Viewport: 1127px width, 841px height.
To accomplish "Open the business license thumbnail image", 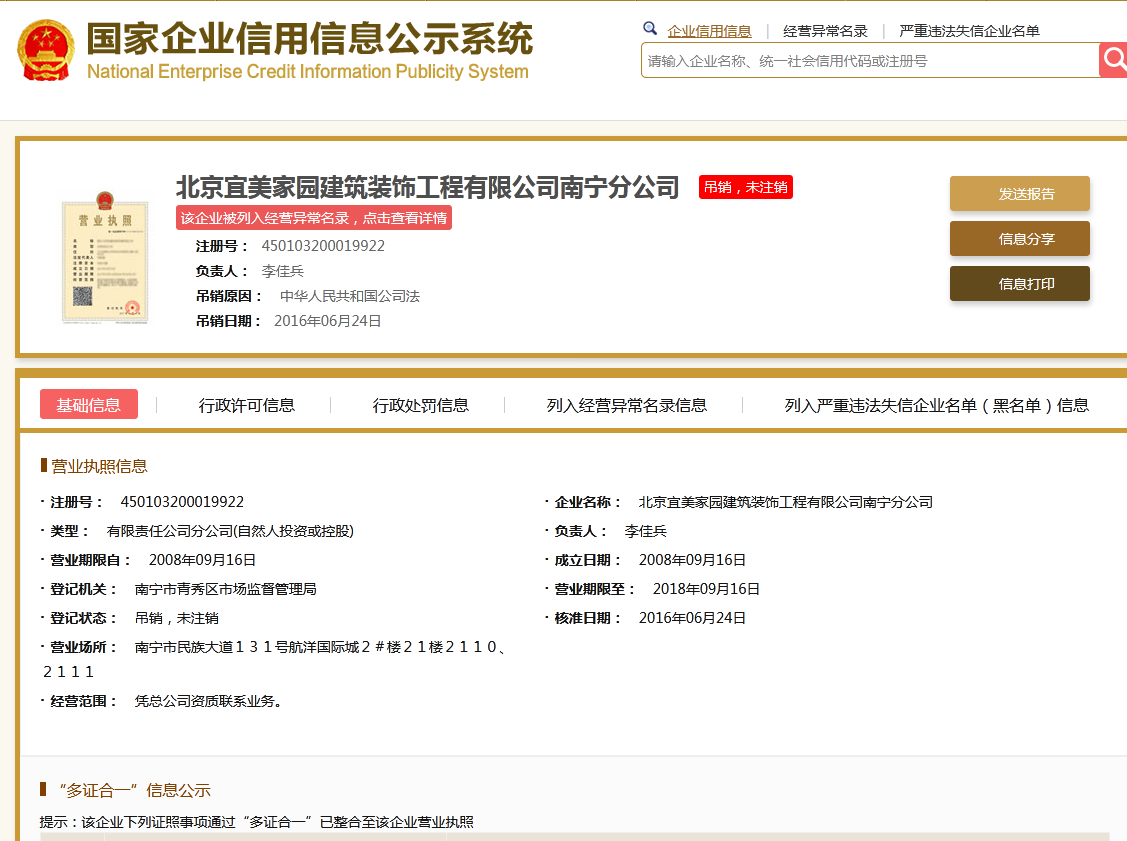I will 105,257.
